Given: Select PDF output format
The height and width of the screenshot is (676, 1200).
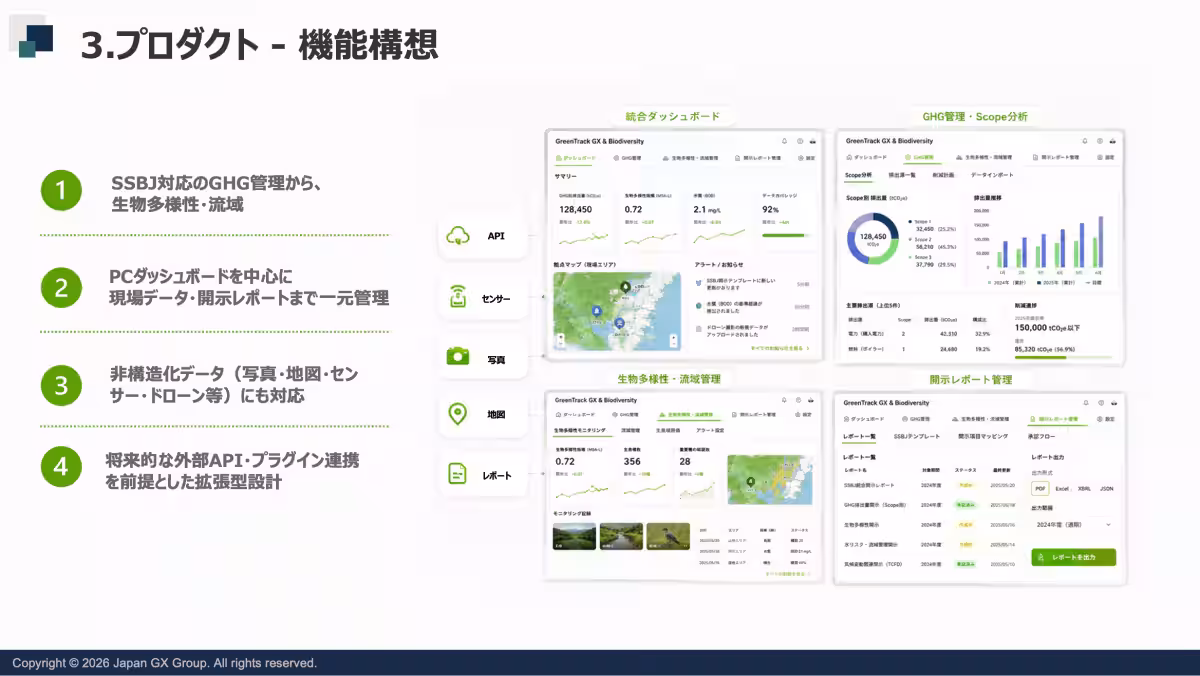Looking at the screenshot, I should click(1040, 488).
